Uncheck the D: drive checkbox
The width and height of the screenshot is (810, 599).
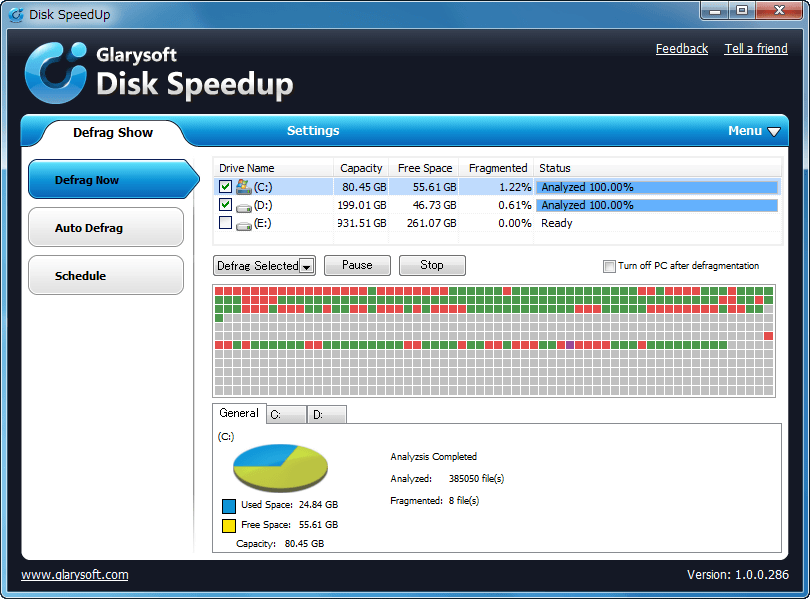225,204
